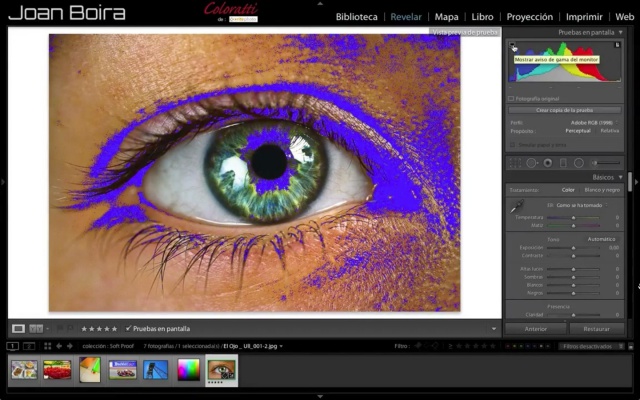Filter by red color label

(x=508, y=346)
